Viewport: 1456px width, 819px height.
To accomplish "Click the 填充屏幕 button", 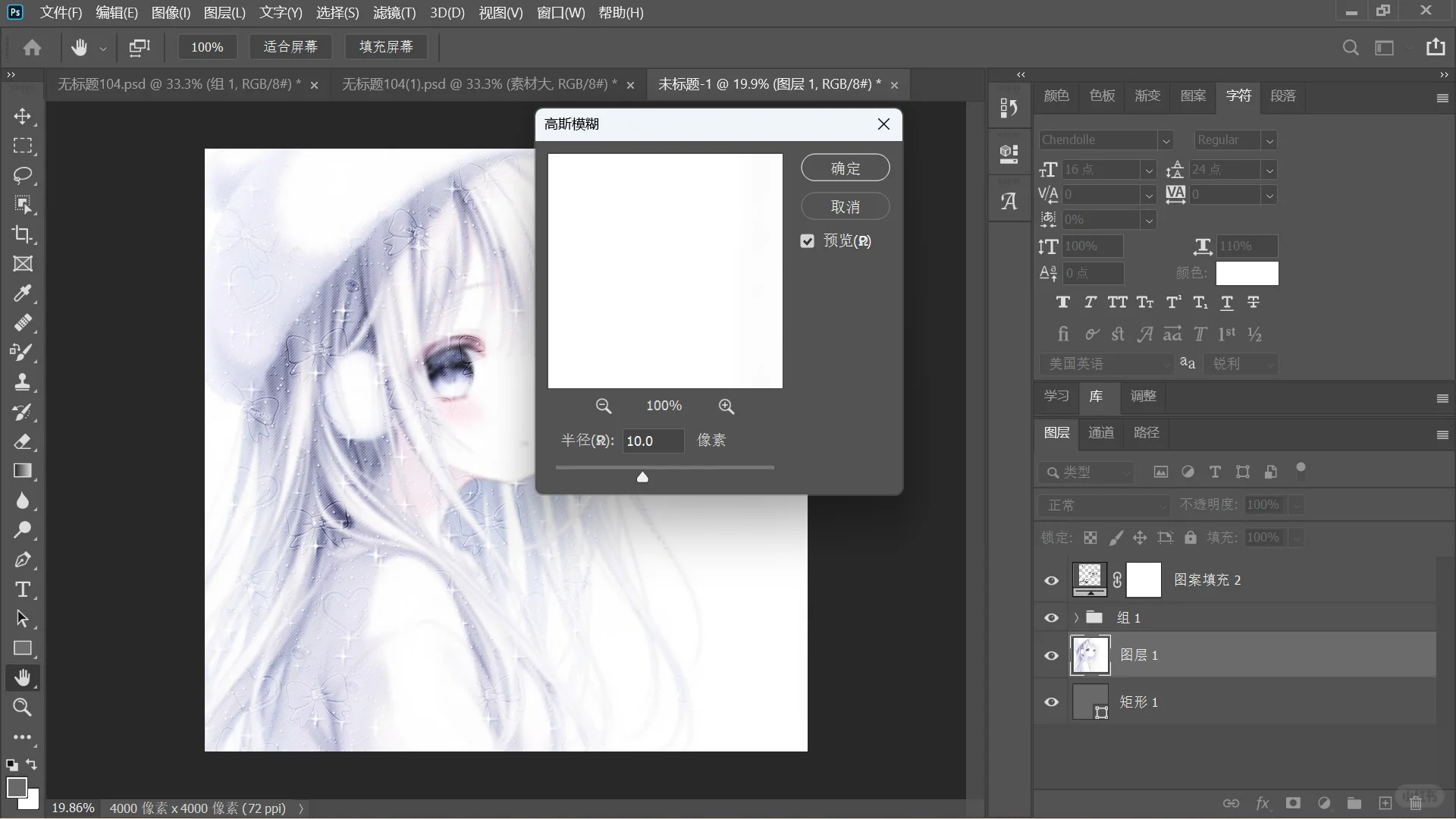I will coord(386,47).
